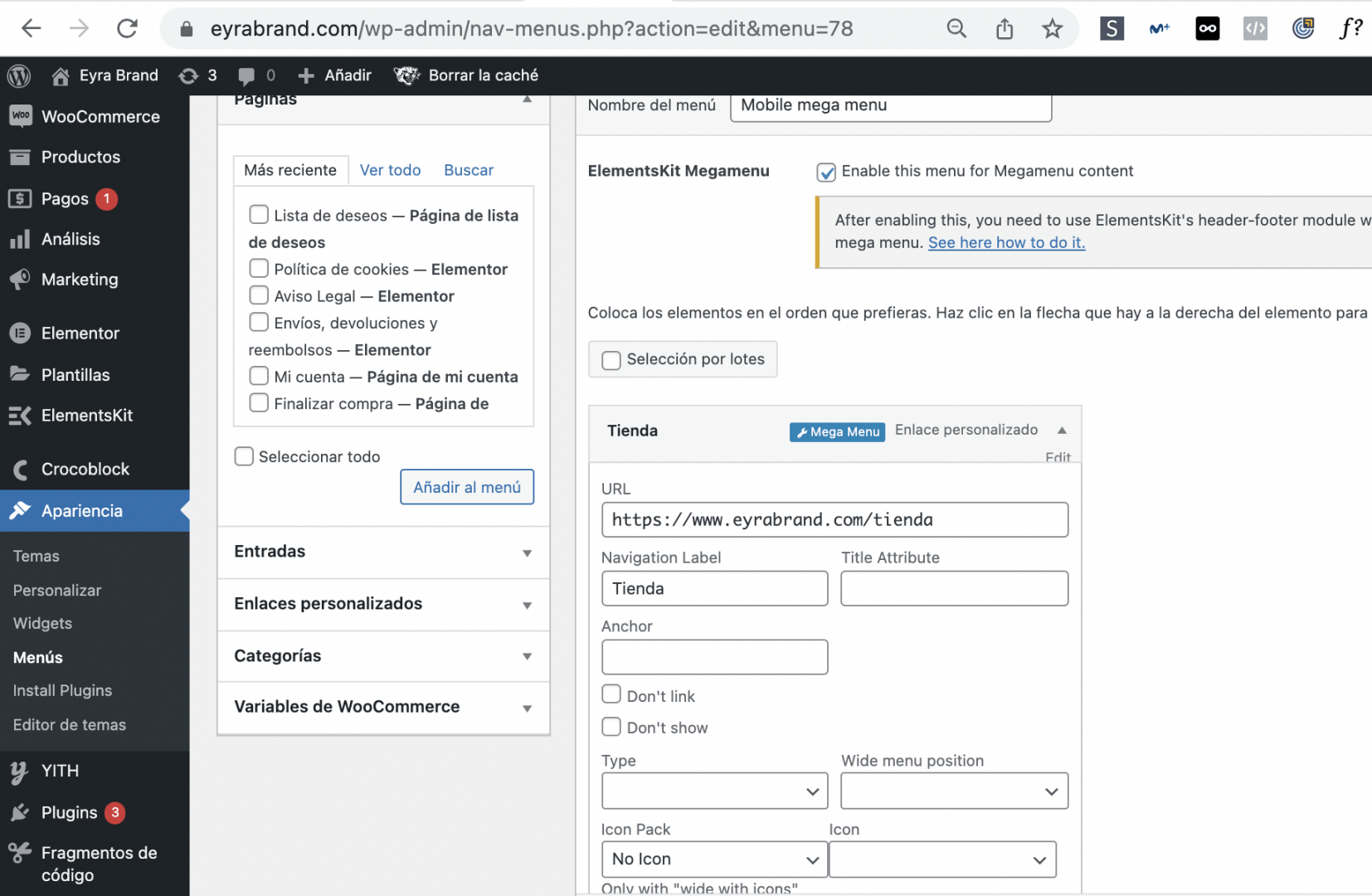Check Política de cookies page checkbox
The image size is (1372, 896).
(x=259, y=269)
